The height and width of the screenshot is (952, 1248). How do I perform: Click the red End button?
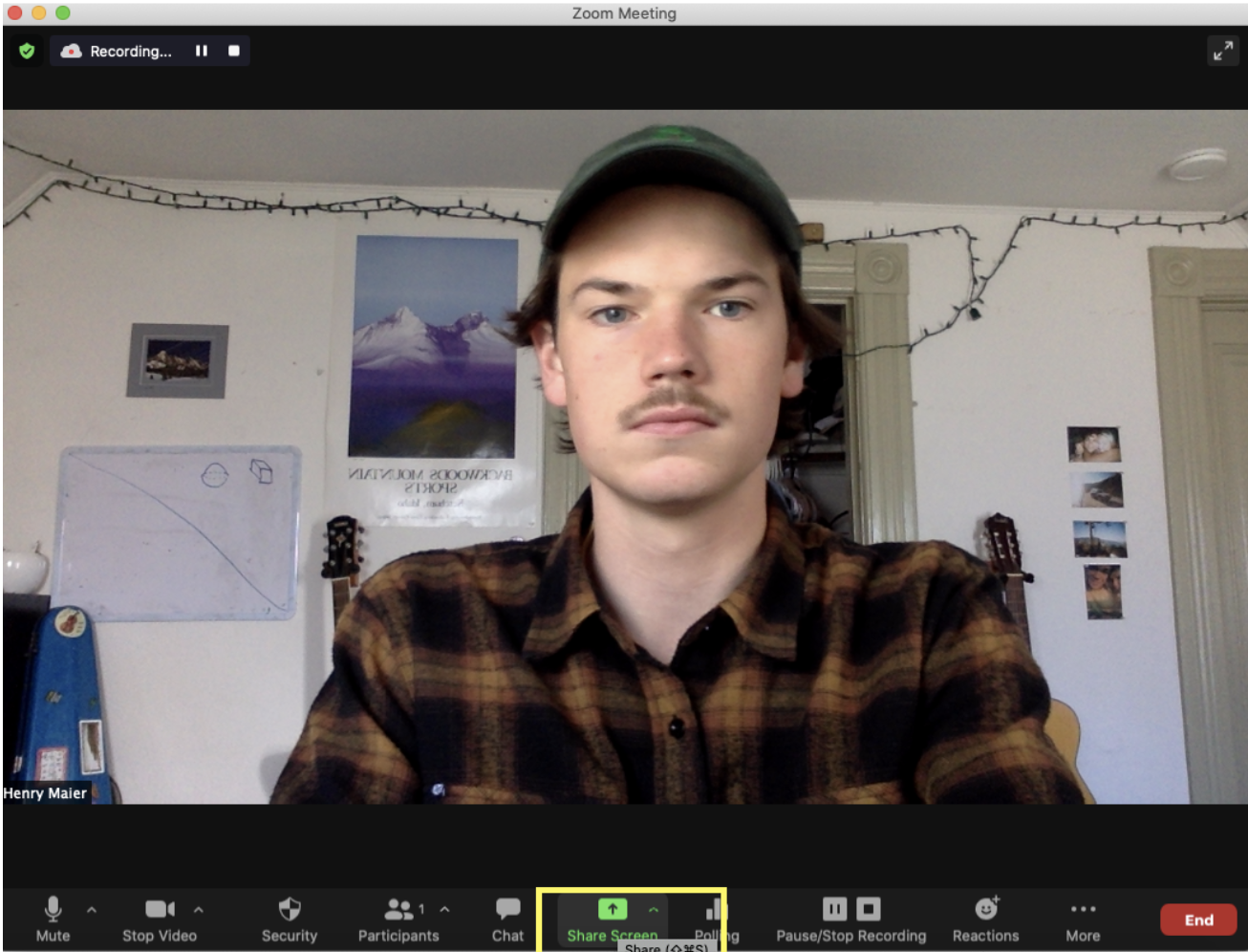coord(1198,920)
